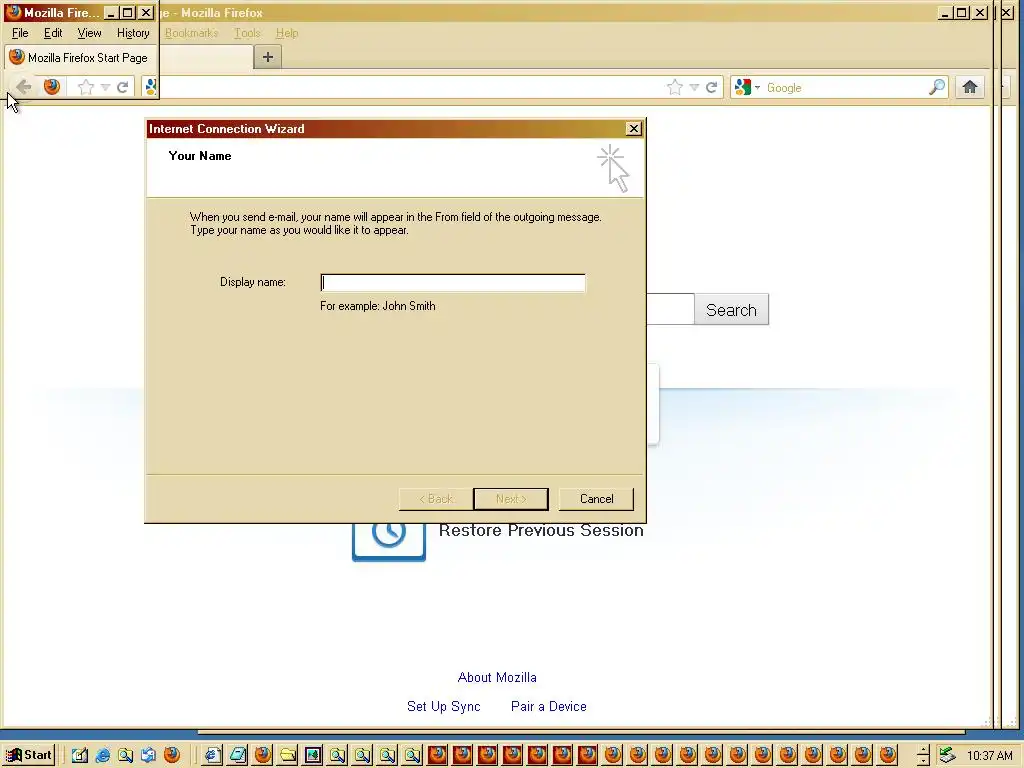Click Show Desktop icon in Quick Launch
1024x768 pixels.
click(x=80, y=756)
